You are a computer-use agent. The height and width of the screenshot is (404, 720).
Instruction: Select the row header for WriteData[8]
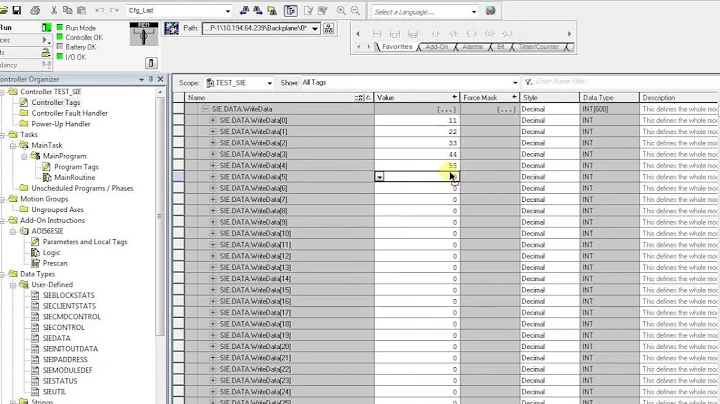[x=179, y=211]
